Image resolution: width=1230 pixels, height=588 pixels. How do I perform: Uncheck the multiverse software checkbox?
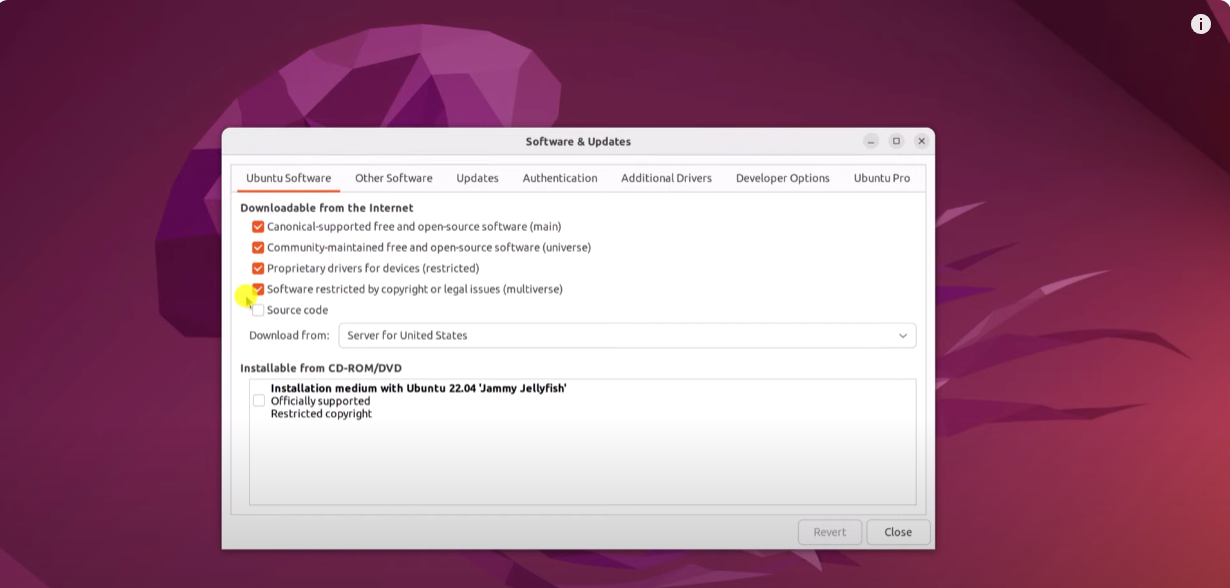(259, 289)
